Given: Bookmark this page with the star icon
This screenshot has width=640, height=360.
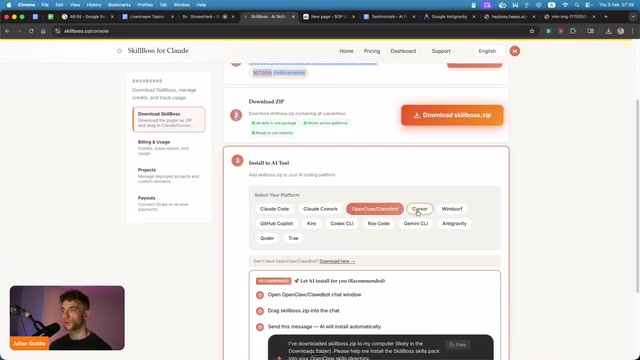Looking at the screenshot, I should pos(532,31).
